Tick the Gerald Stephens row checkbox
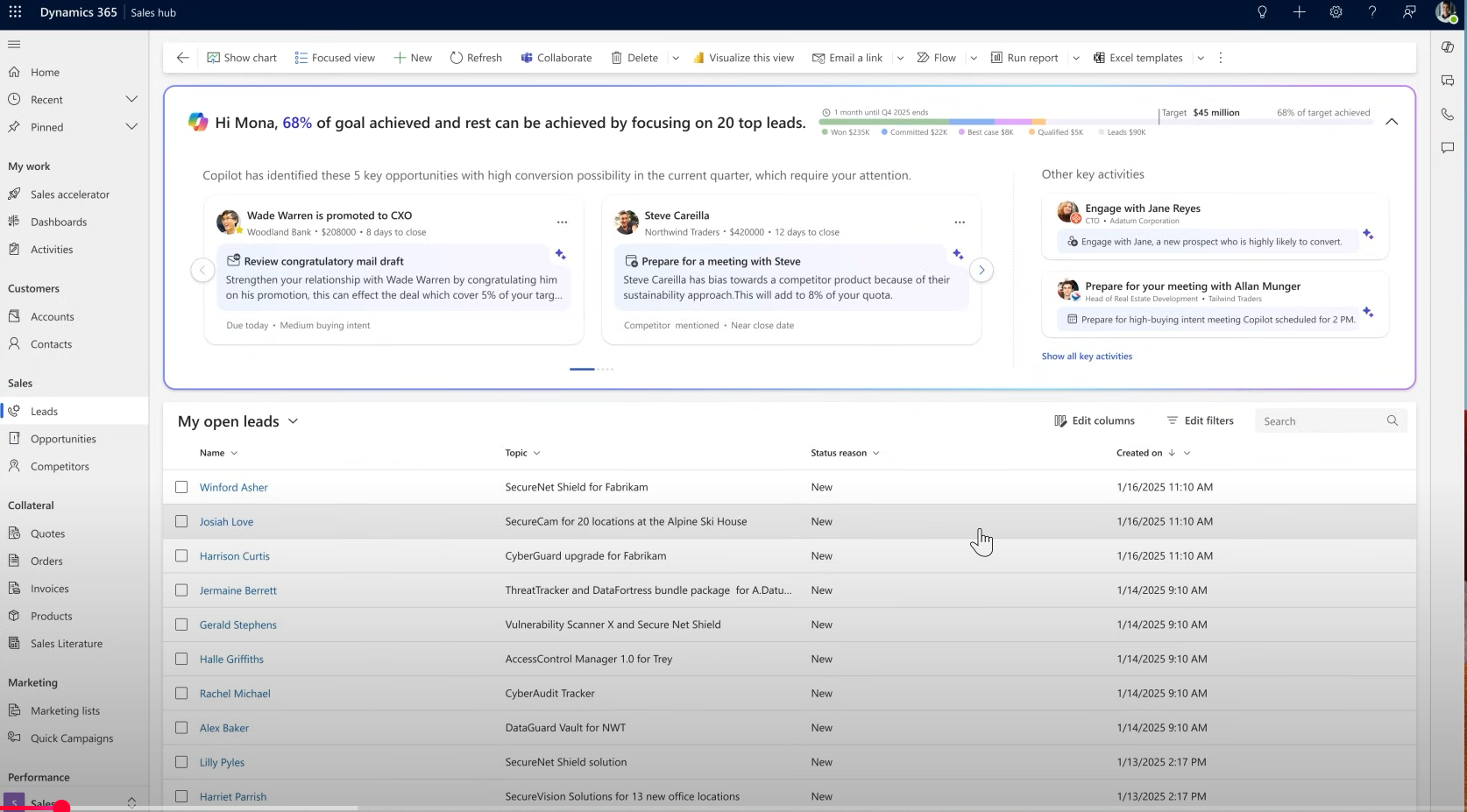Viewport: 1467px width, 812px height. (x=181, y=625)
